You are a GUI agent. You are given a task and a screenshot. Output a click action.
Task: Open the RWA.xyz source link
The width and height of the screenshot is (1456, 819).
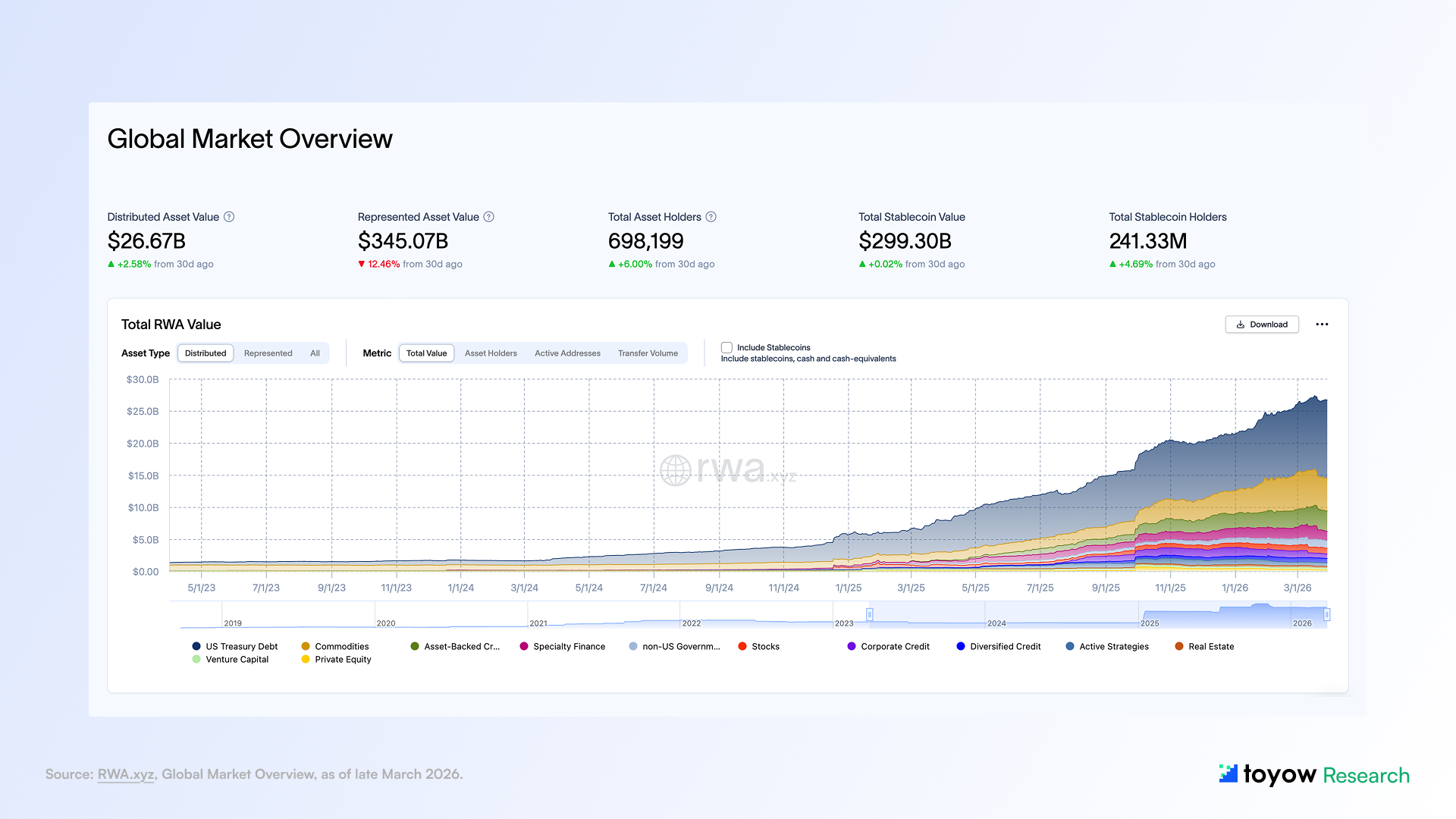pos(126,774)
